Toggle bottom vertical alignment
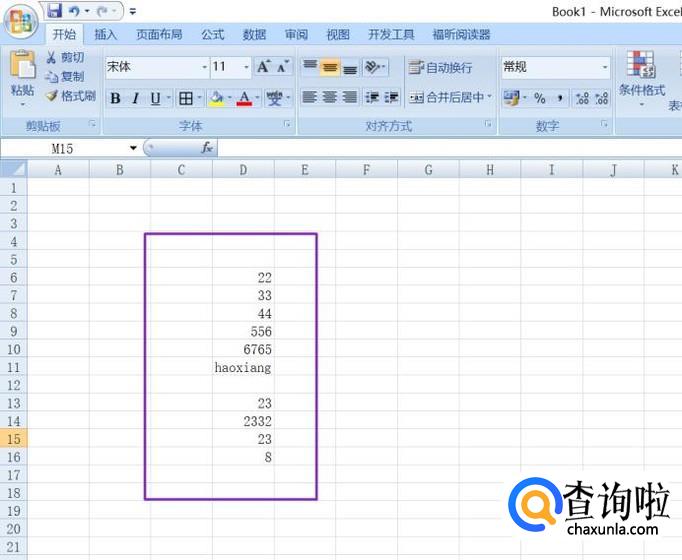The width and height of the screenshot is (682, 560). (x=350, y=67)
